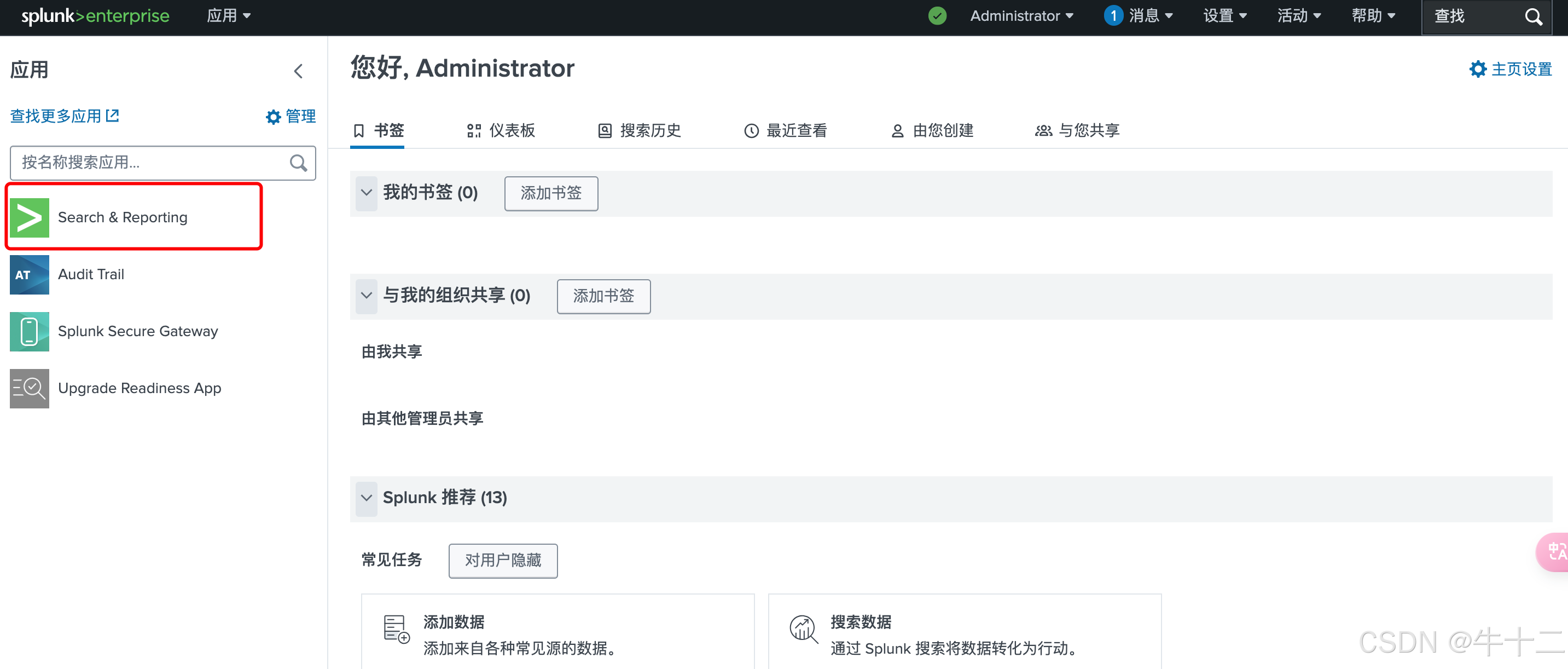This screenshot has height=669, width=1568.
Task: Click the search apps by name field
Action: [152, 163]
